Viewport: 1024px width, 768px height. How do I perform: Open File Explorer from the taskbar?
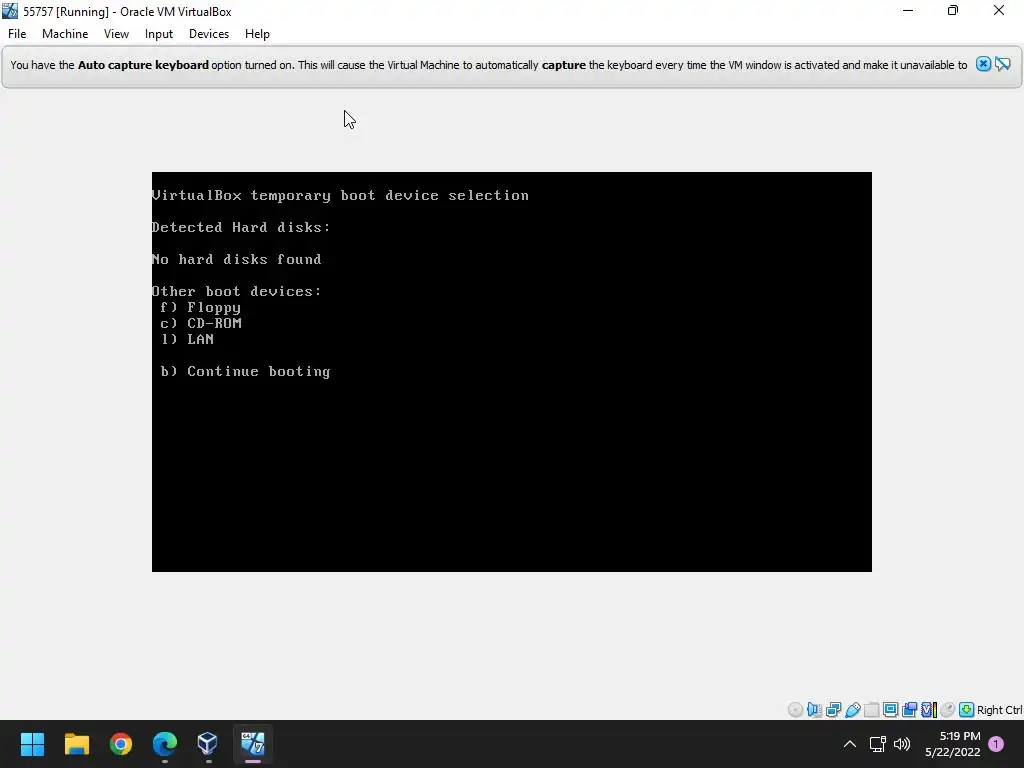point(76,744)
